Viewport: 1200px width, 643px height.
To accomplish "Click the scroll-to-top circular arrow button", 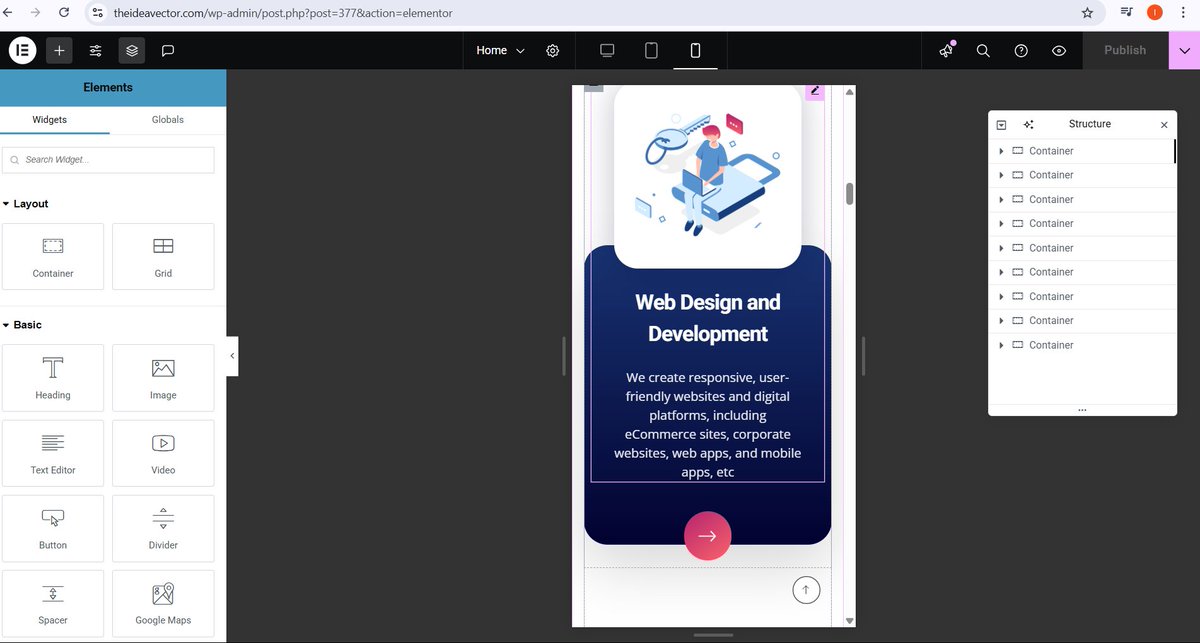I will tap(806, 590).
